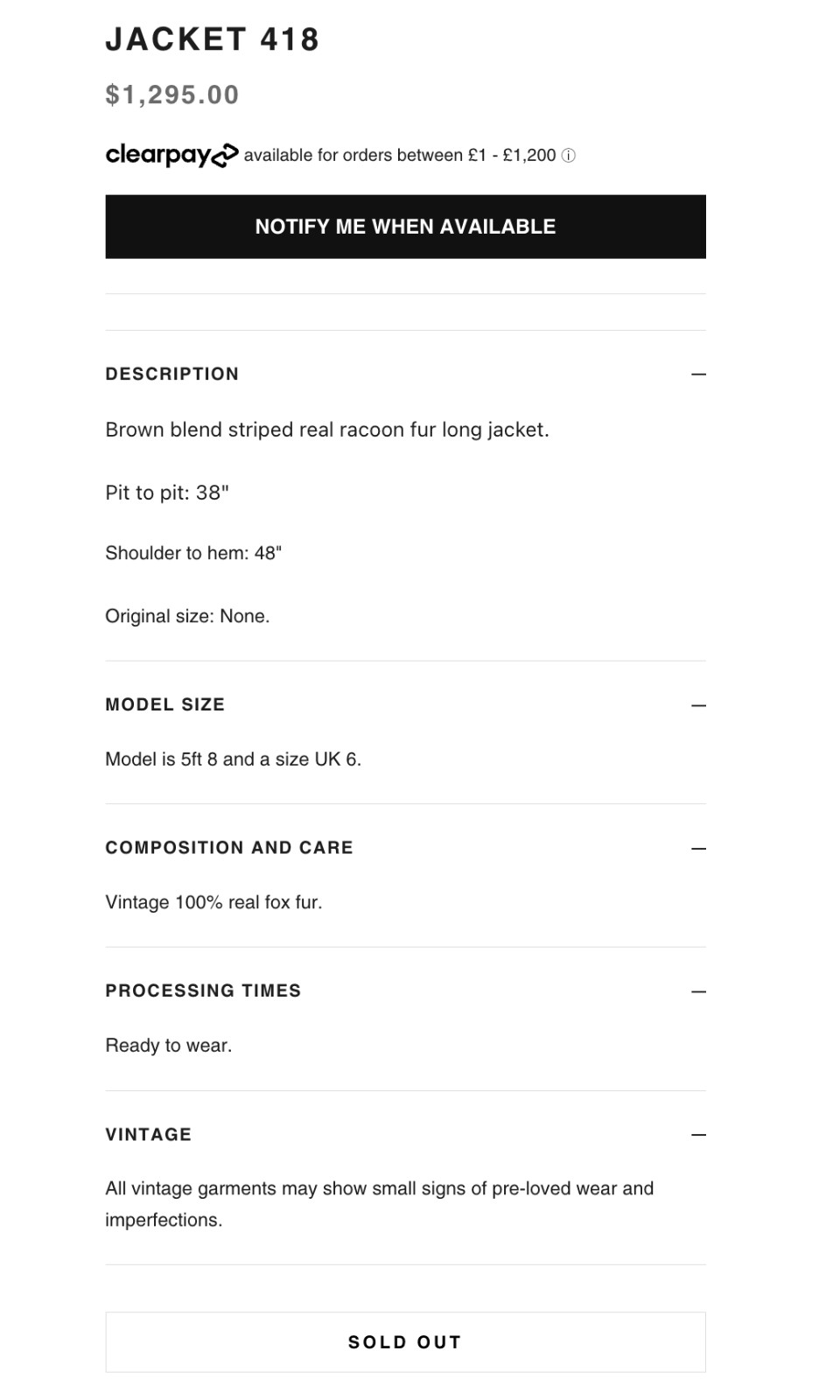Toggle the MODEL SIZE section heading
The height and width of the screenshot is (1400, 840).
pyautogui.click(x=164, y=704)
